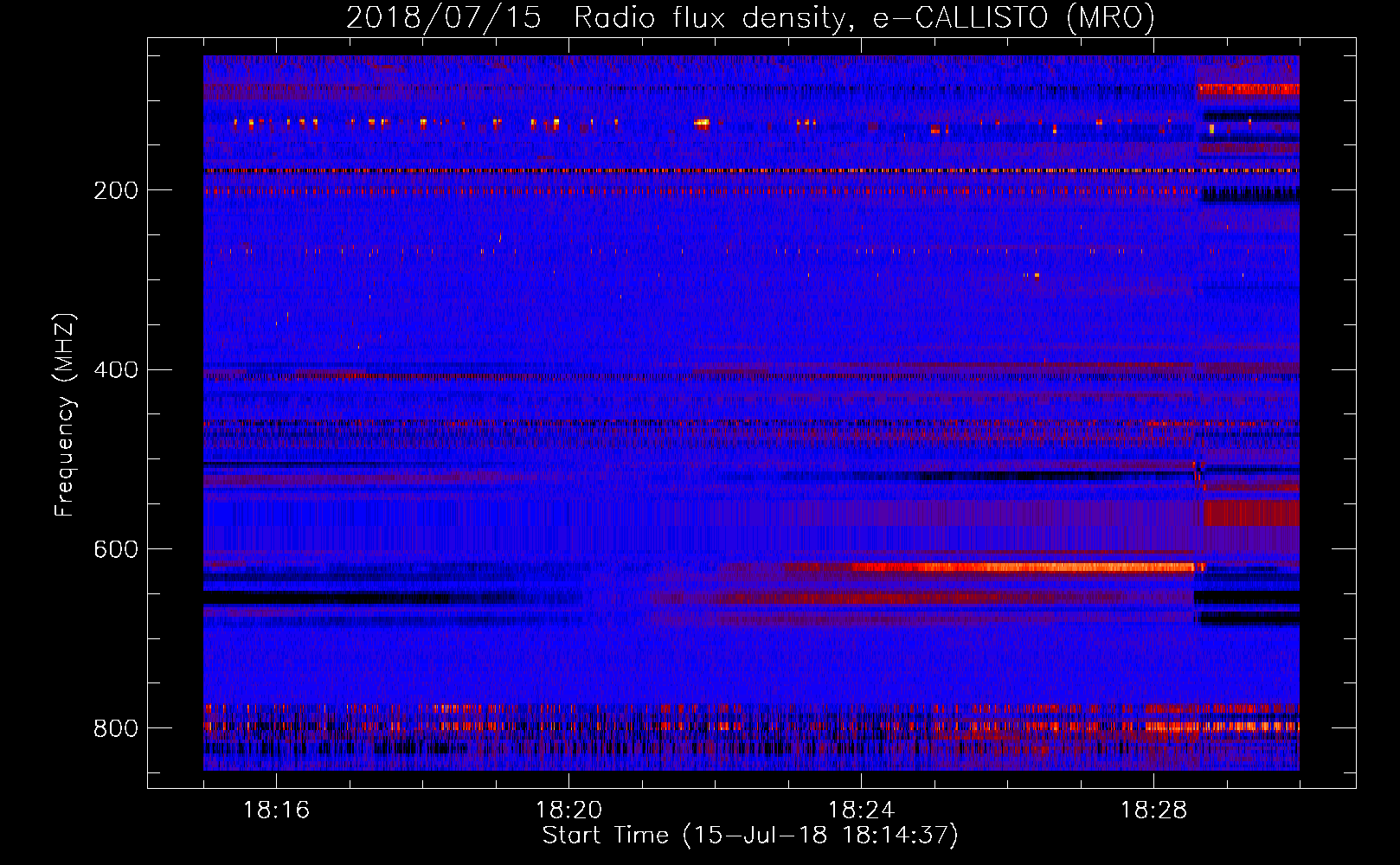Click the 18:28 time axis label

(1153, 811)
